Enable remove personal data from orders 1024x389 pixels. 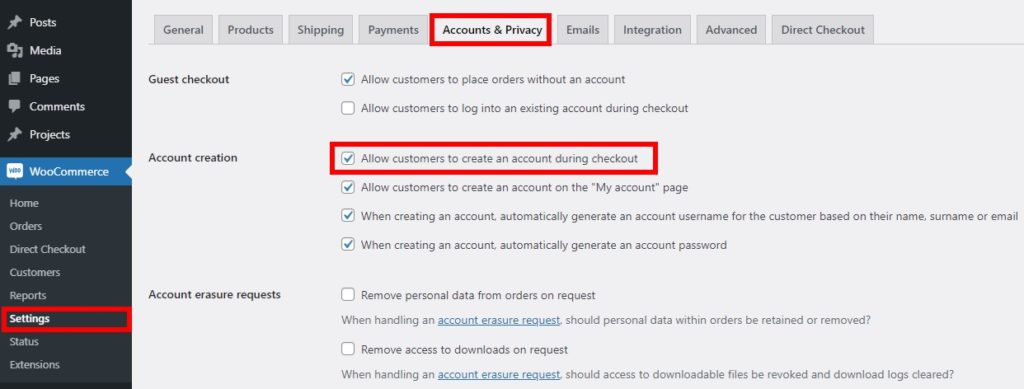coord(348,295)
